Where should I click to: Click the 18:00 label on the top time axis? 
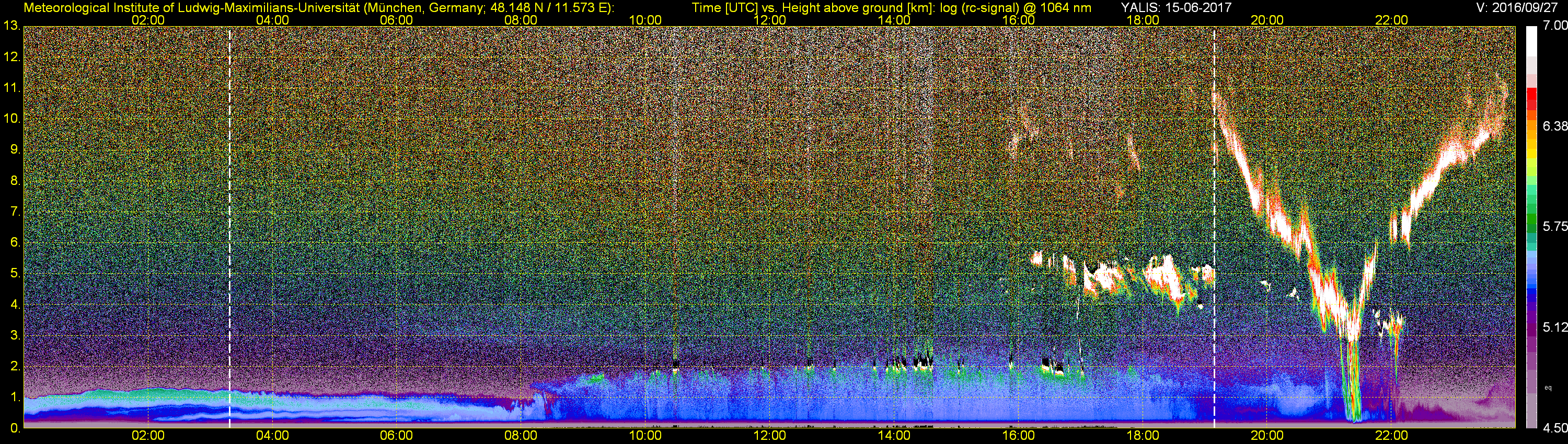click(1143, 20)
